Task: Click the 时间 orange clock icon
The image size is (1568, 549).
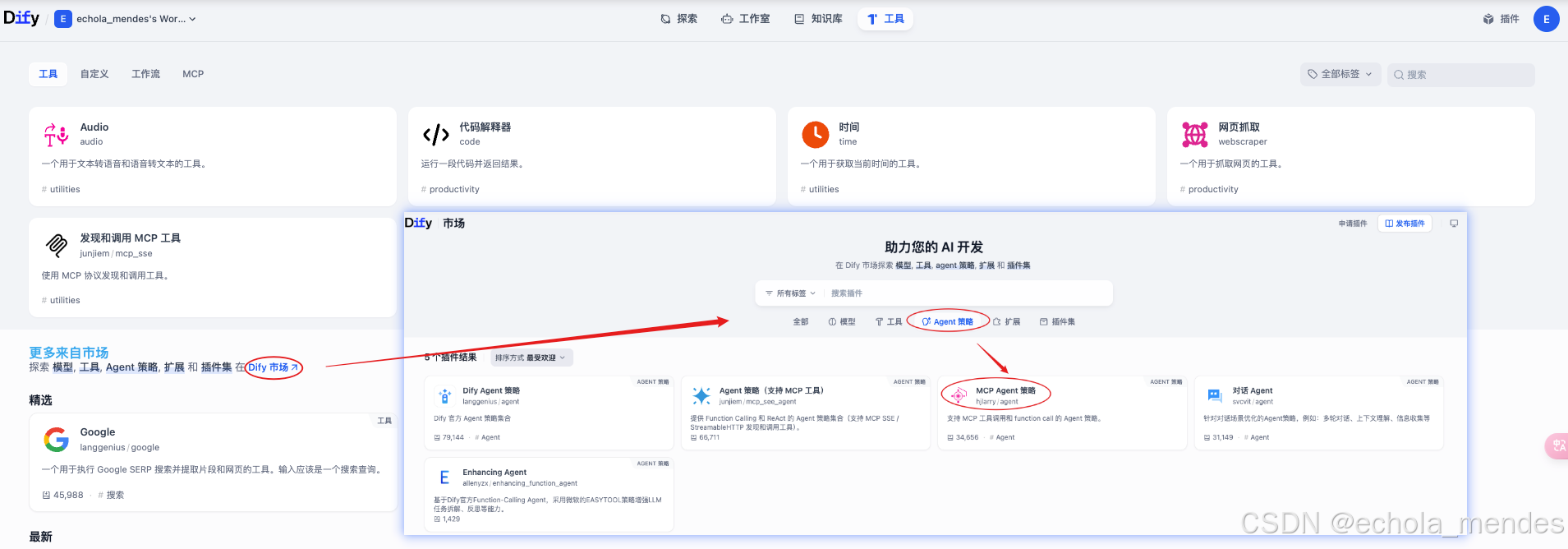Action: pos(815,135)
